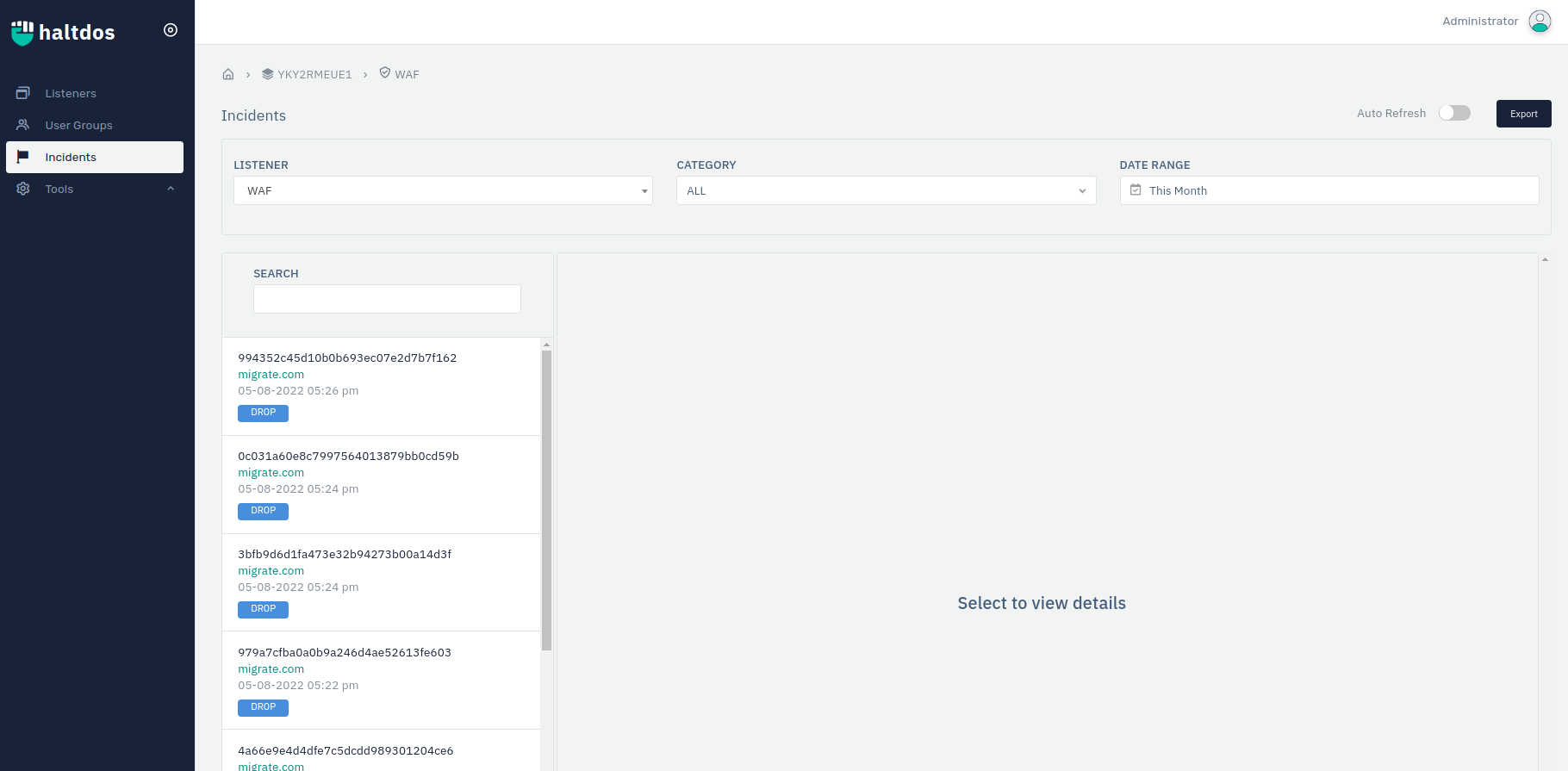Open the Listener WAF dropdown
This screenshot has width=1568, height=771.
coord(443,190)
